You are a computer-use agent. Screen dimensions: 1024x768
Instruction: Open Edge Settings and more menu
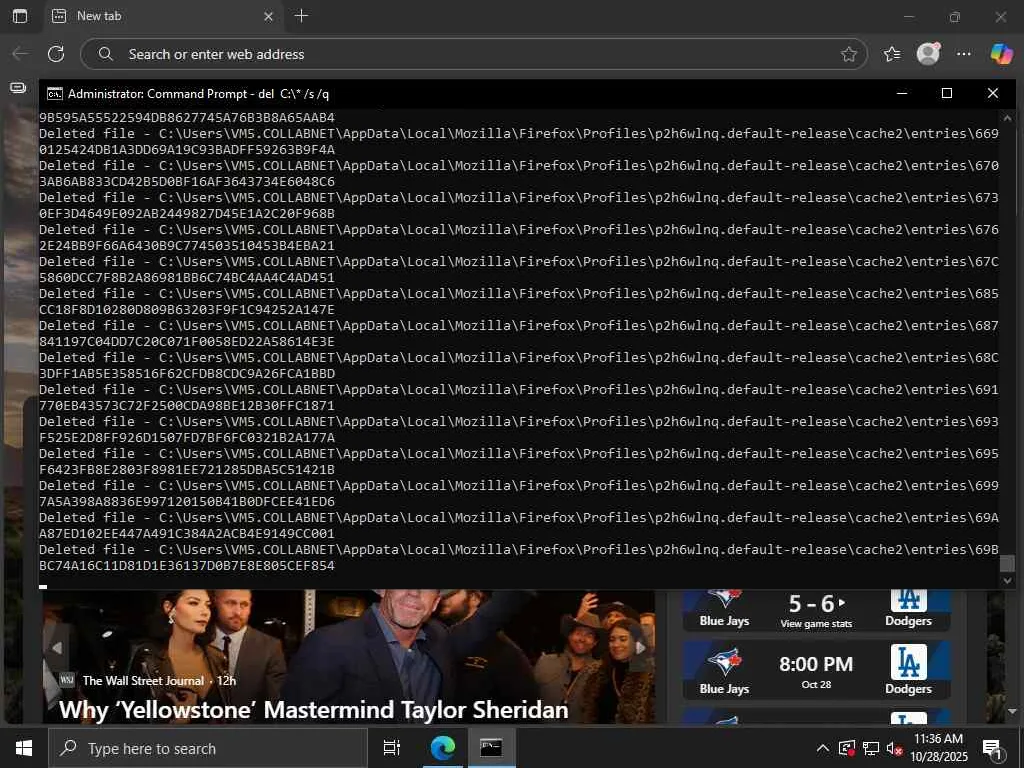click(x=963, y=54)
